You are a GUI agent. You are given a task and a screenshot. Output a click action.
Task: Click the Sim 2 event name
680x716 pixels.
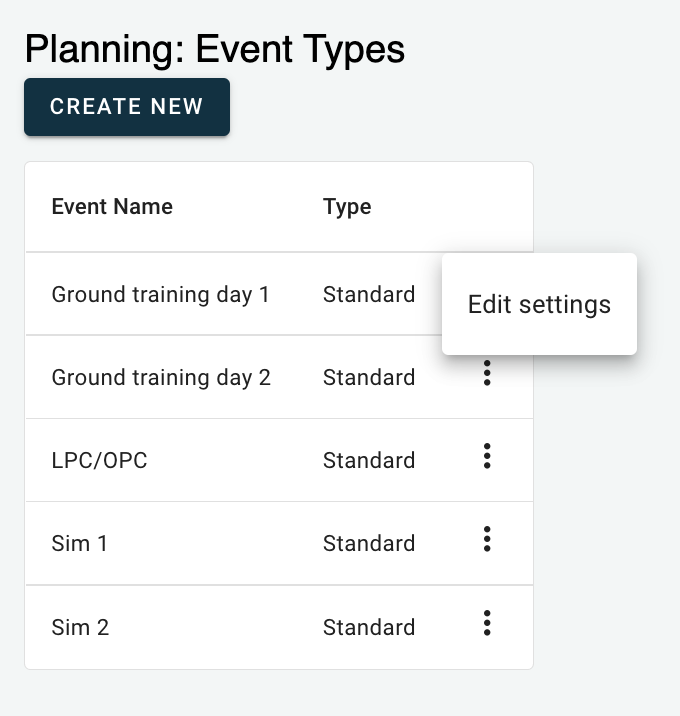point(80,627)
